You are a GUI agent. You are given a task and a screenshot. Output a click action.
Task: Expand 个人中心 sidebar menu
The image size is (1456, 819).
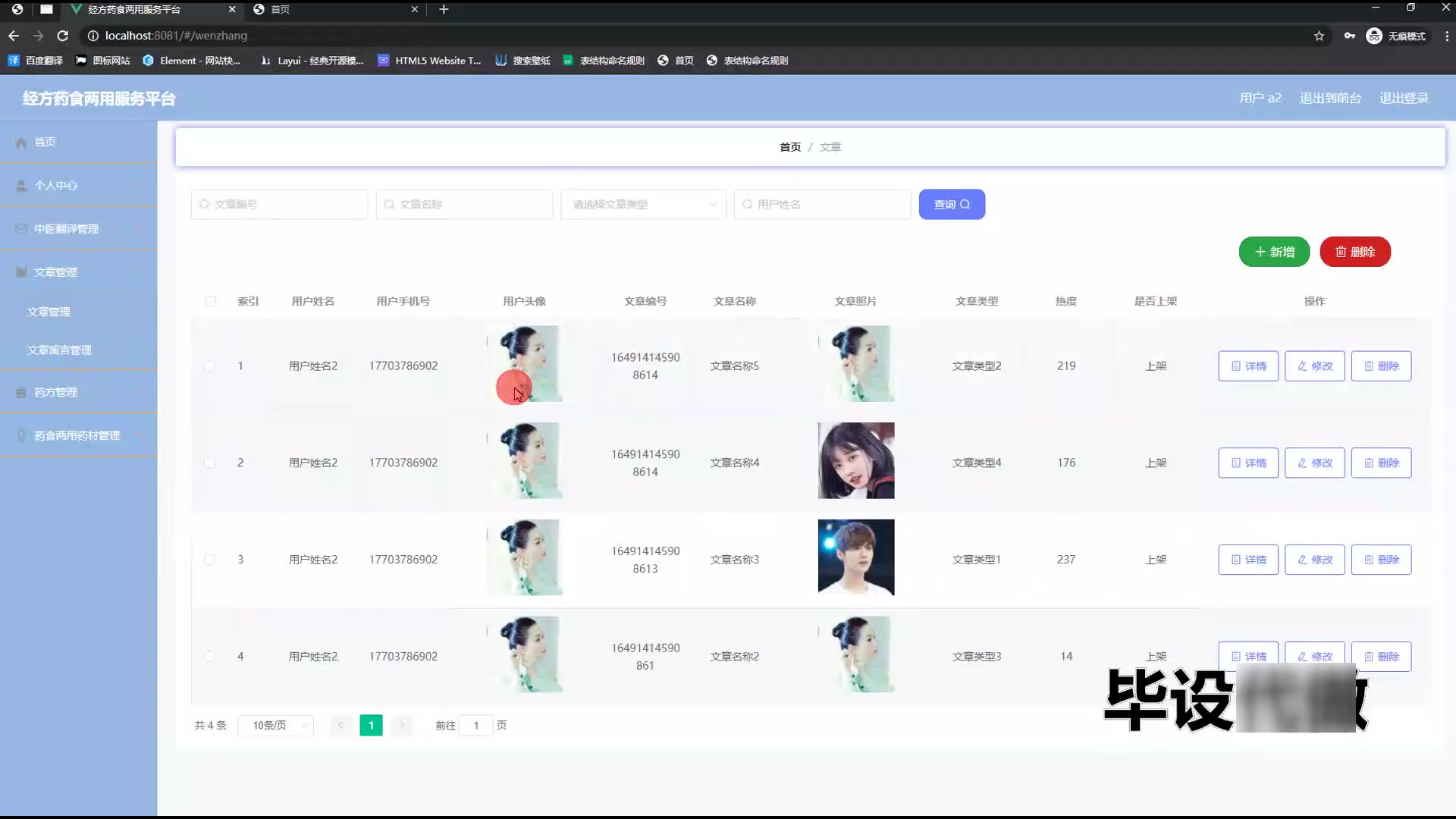[79, 185]
